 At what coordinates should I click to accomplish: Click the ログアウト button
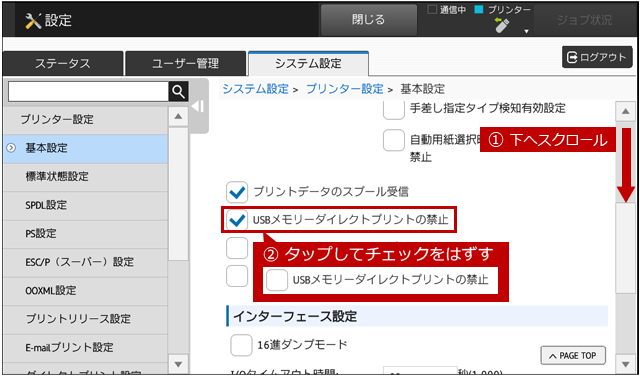point(597,57)
